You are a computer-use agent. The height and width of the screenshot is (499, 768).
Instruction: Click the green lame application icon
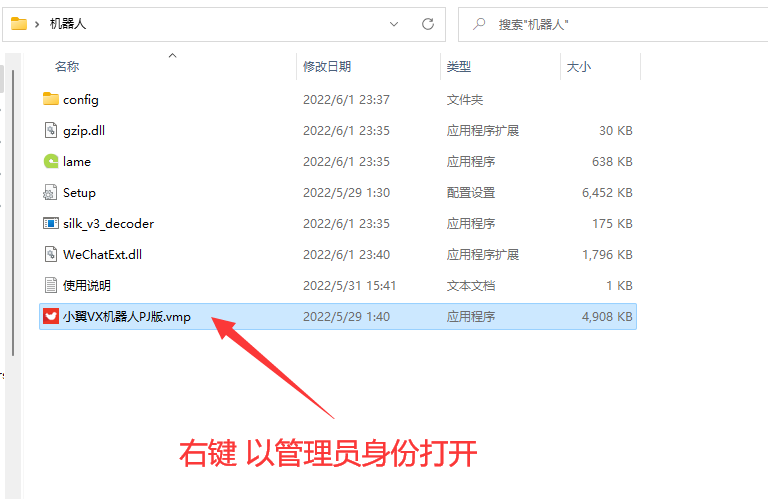[52, 161]
